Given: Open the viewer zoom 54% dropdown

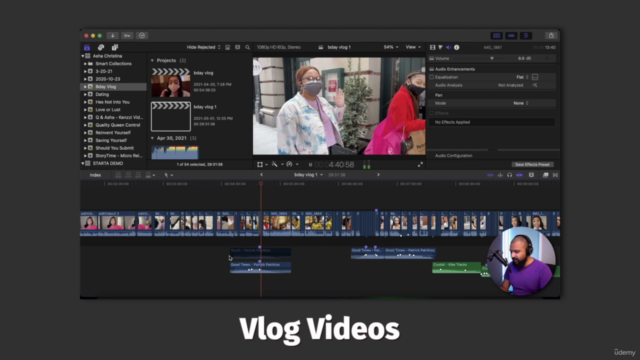Looking at the screenshot, I should [391, 47].
